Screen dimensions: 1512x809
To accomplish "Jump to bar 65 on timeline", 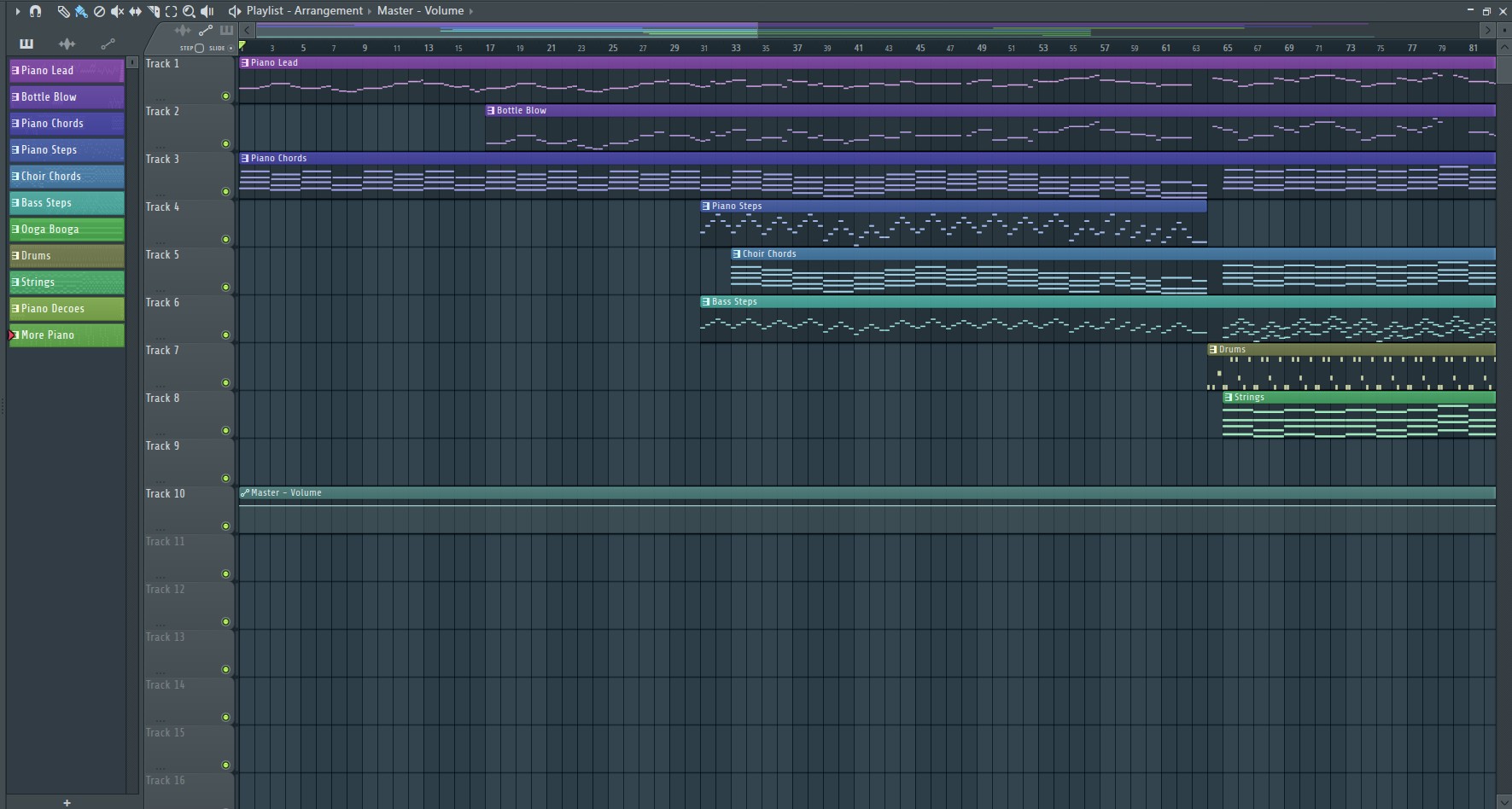I will [x=1228, y=48].
